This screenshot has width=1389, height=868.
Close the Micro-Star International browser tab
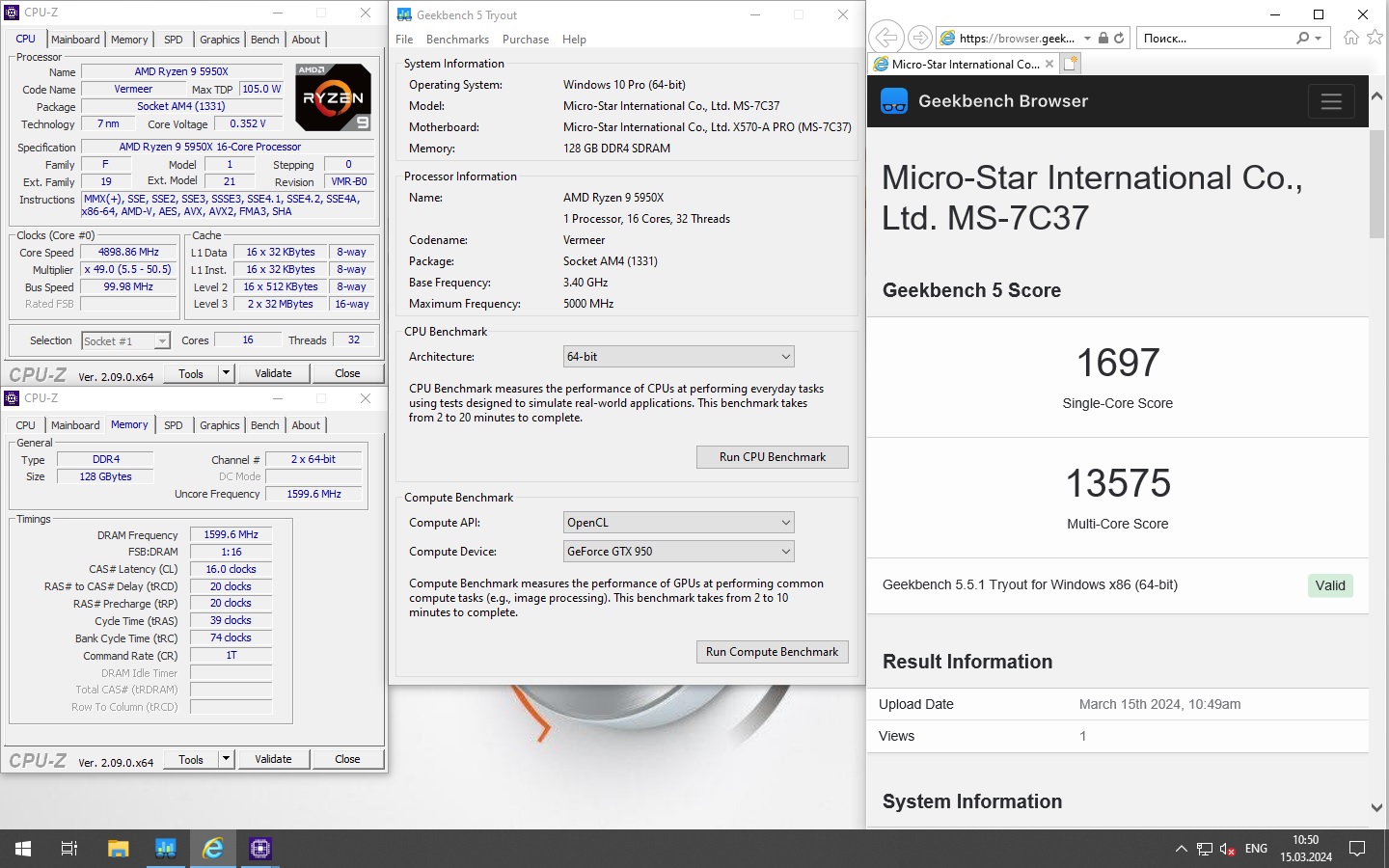[1049, 64]
